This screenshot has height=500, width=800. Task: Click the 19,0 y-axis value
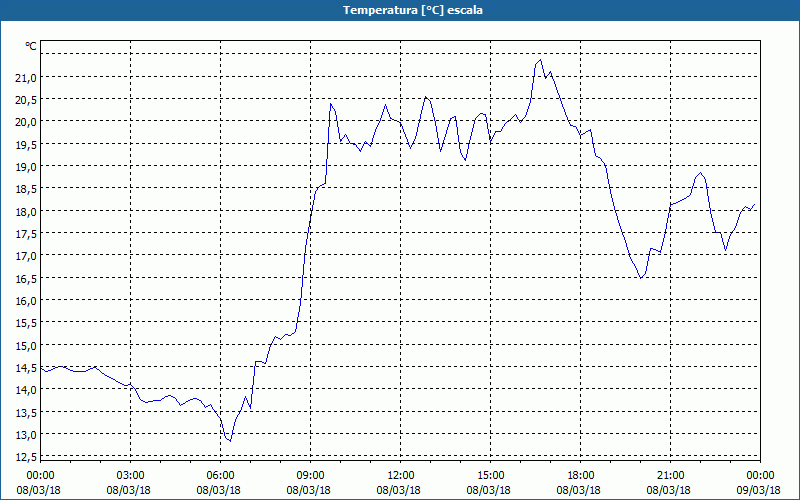click(26, 167)
